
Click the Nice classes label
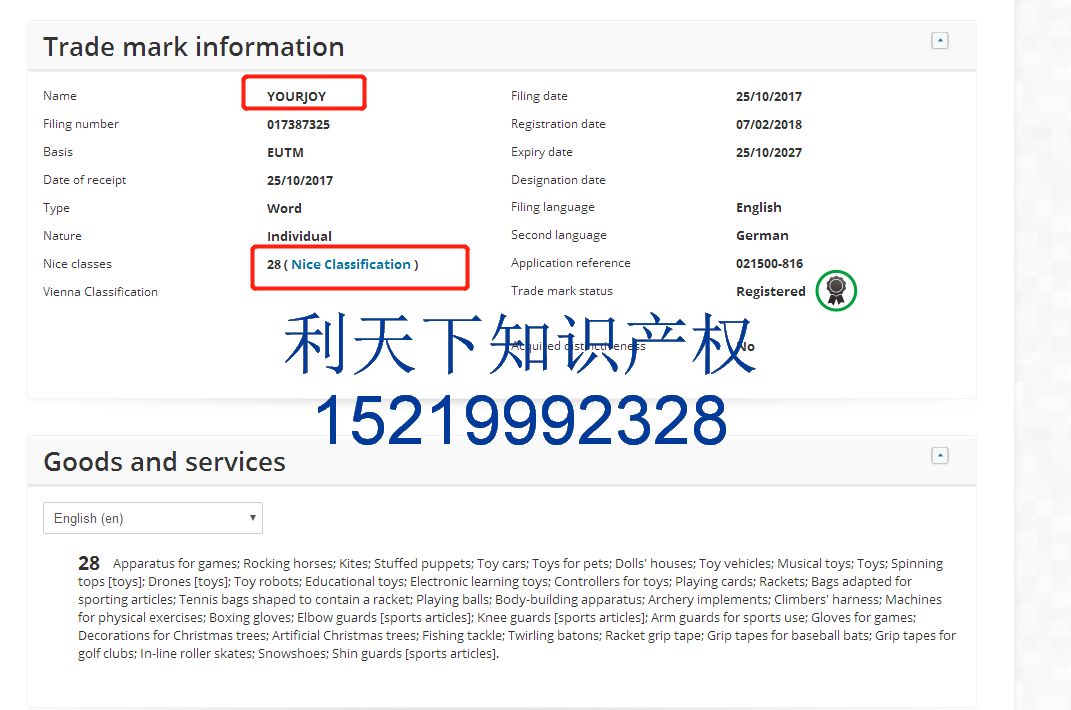pos(77,264)
